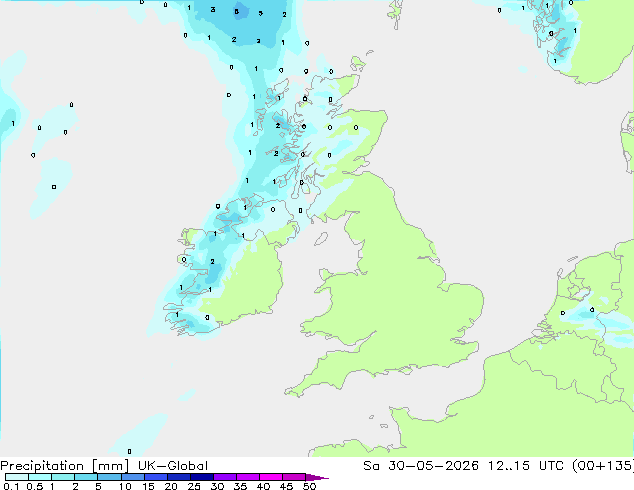Click the '40' legend scale label
Viewport: 634px width, 490px height.
[x=263, y=486]
